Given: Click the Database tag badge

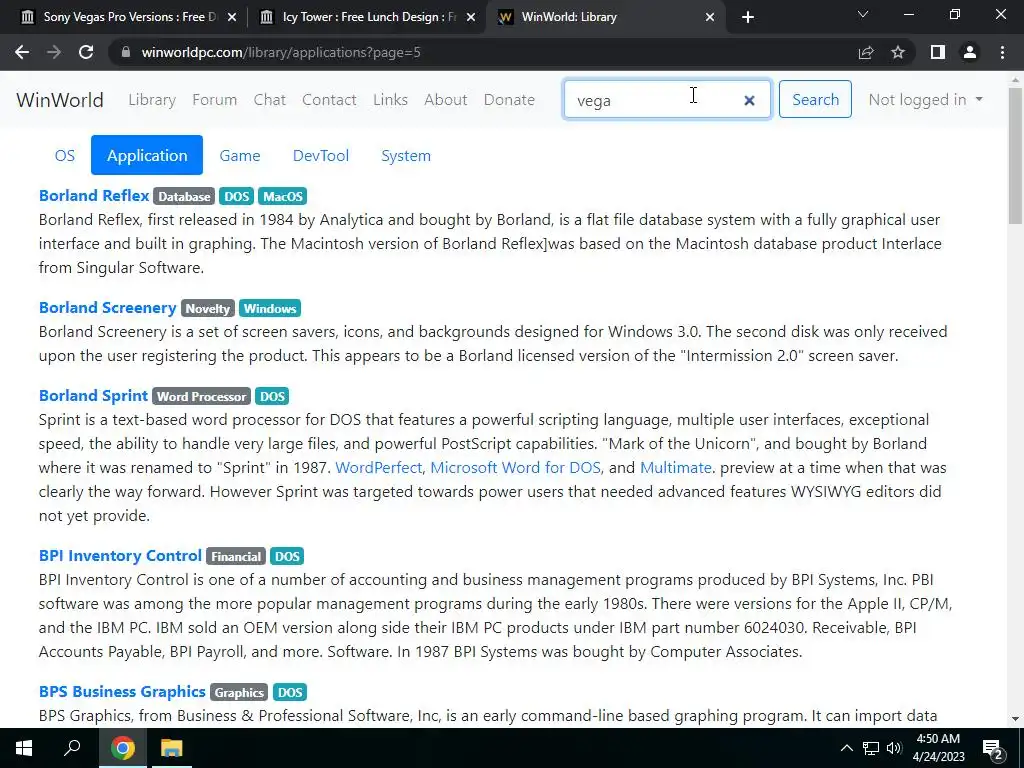Looking at the screenshot, I should click(x=184, y=197).
